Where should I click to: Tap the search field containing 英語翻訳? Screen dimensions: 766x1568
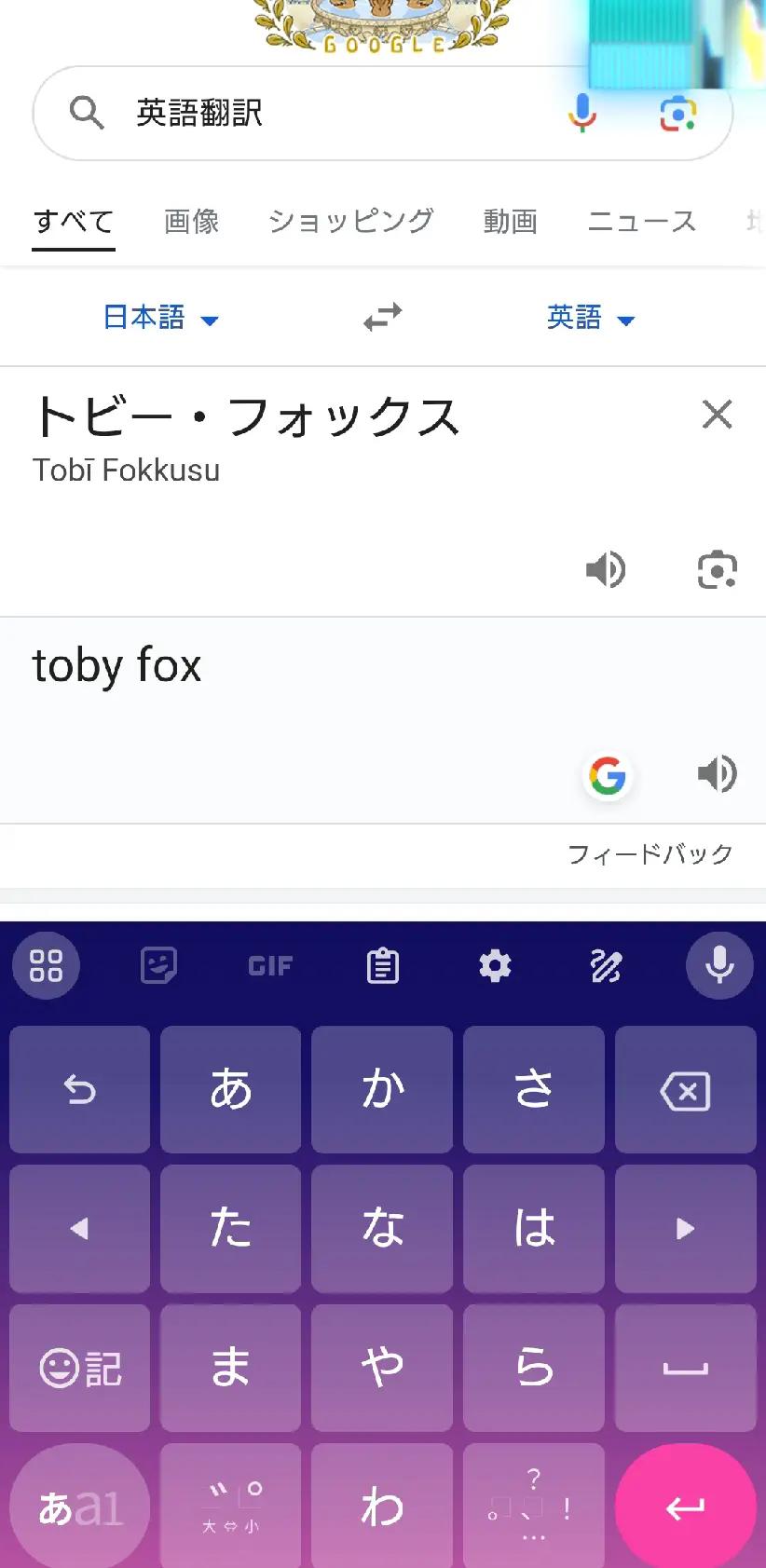(x=335, y=114)
